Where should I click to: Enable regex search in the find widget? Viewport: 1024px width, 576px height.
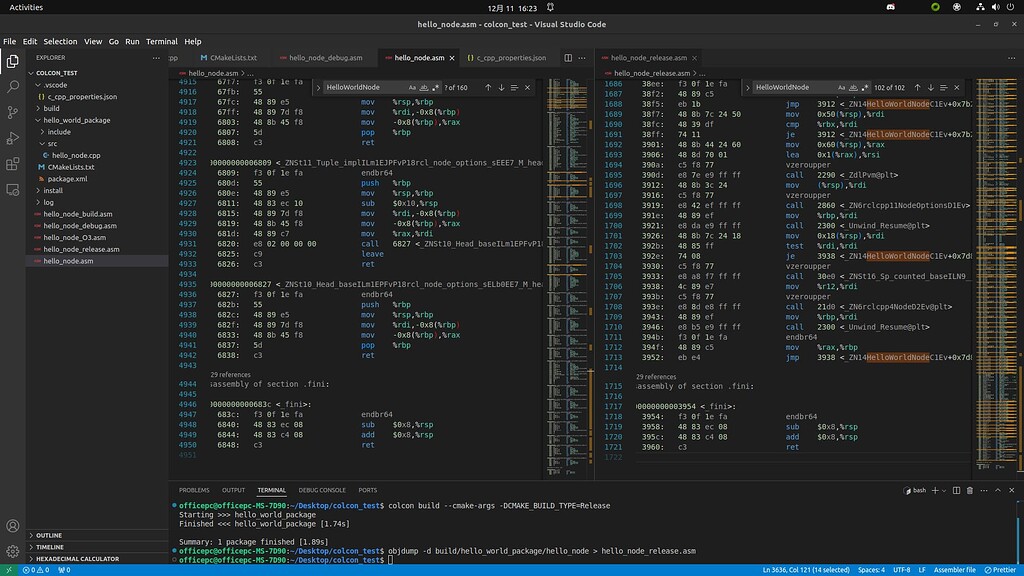tap(435, 87)
